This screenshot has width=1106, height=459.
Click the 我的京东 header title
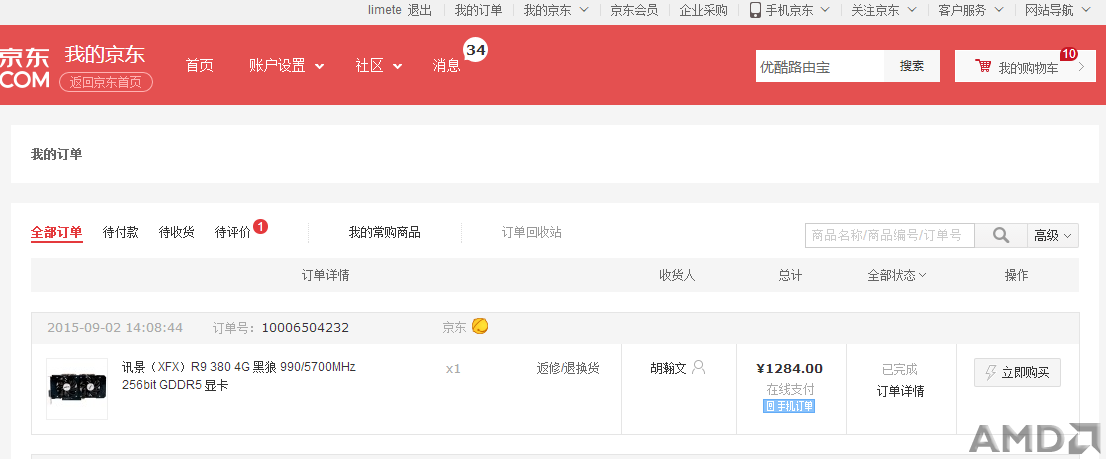104,54
